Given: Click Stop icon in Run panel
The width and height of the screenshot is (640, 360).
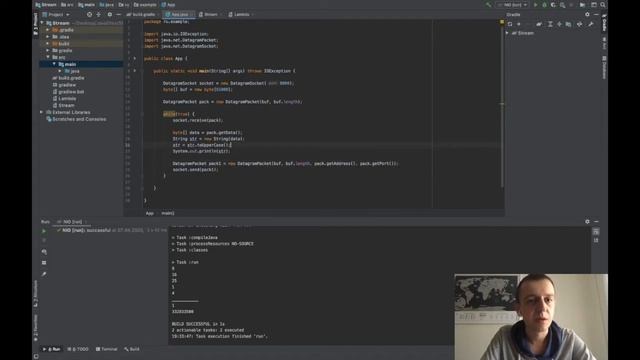Looking at the screenshot, I should click(x=44, y=241).
